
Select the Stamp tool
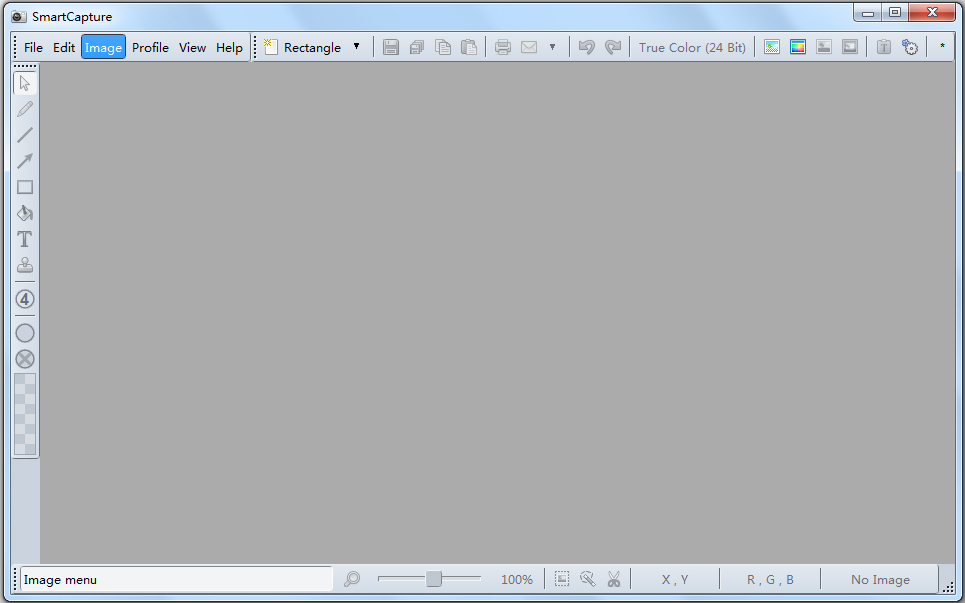(x=25, y=265)
